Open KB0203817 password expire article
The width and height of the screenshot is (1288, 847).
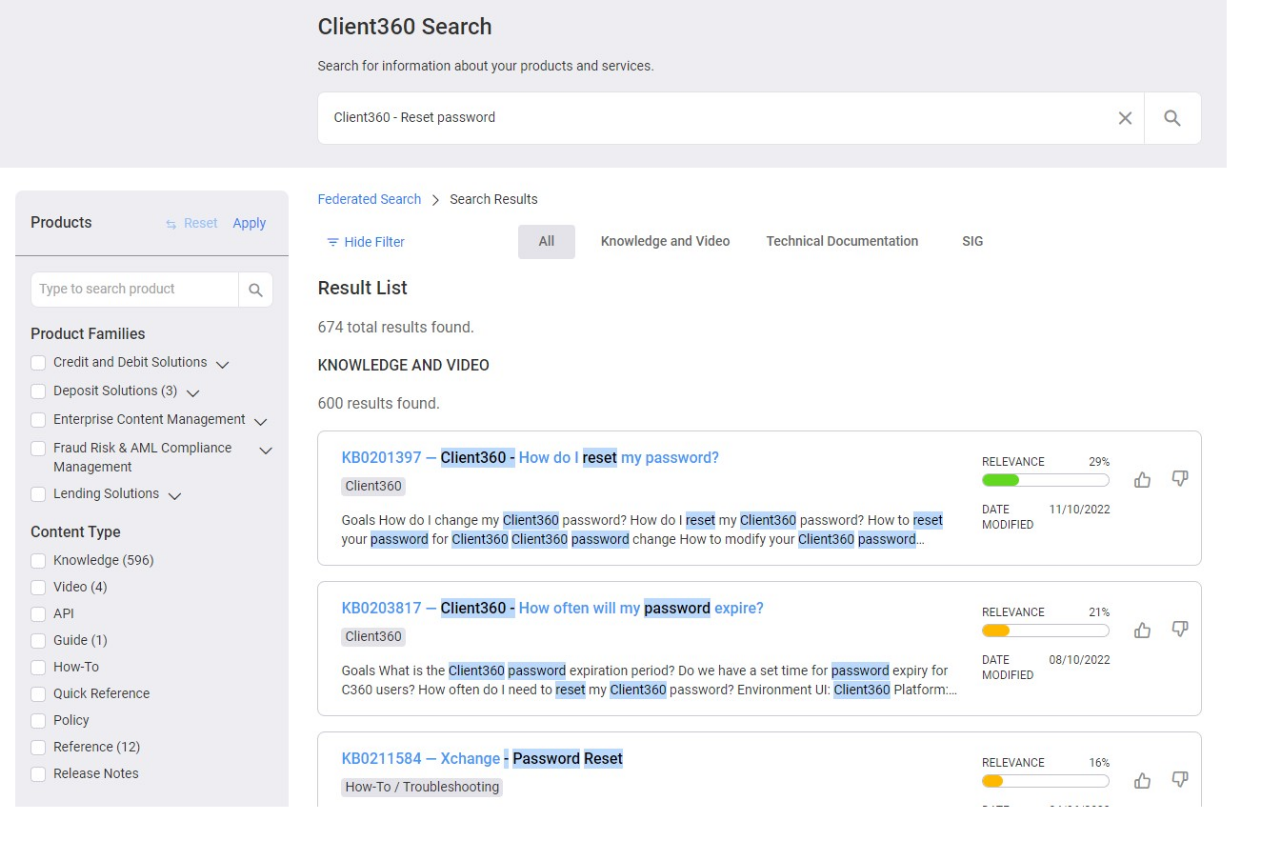click(x=552, y=608)
